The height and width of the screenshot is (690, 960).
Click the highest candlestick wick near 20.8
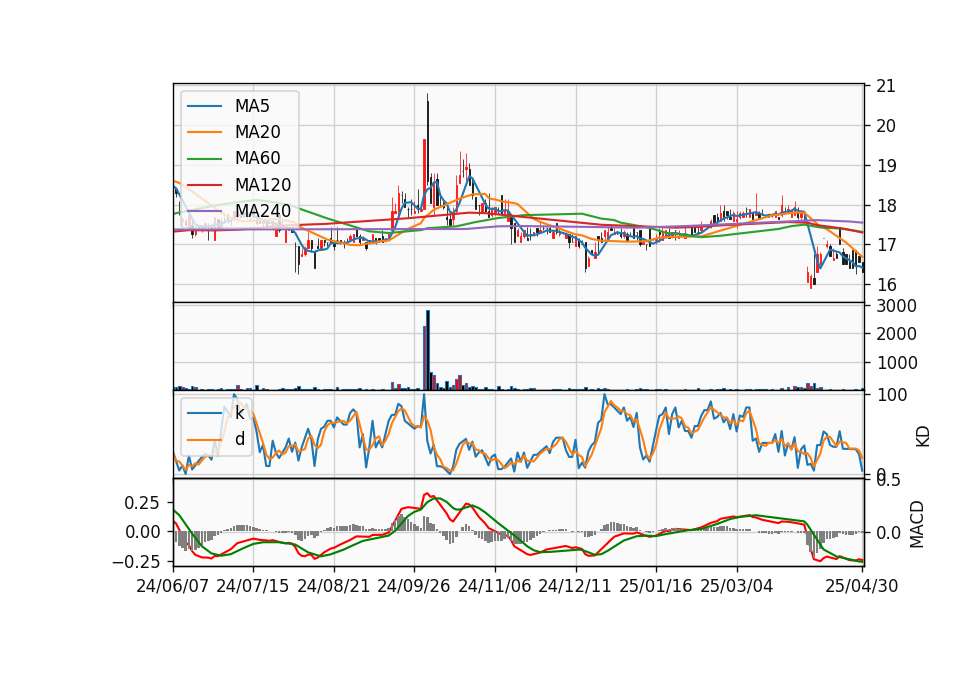[427, 98]
